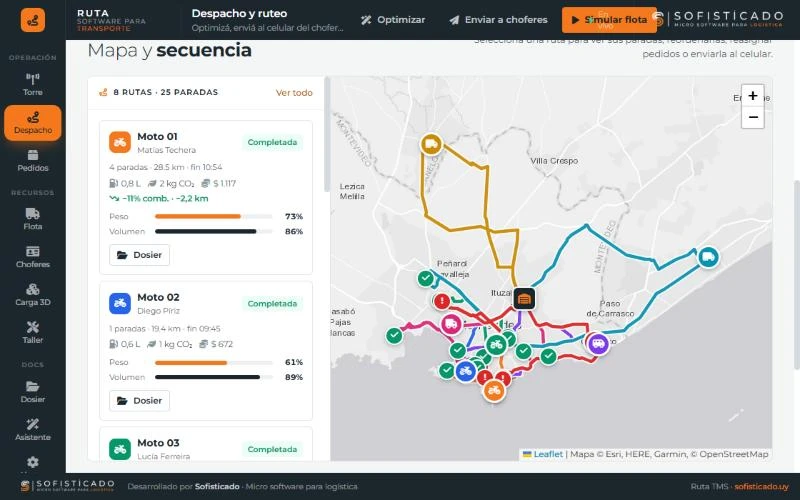Click Moto 01 Completada status badge
The width and height of the screenshot is (800, 500).
272,142
